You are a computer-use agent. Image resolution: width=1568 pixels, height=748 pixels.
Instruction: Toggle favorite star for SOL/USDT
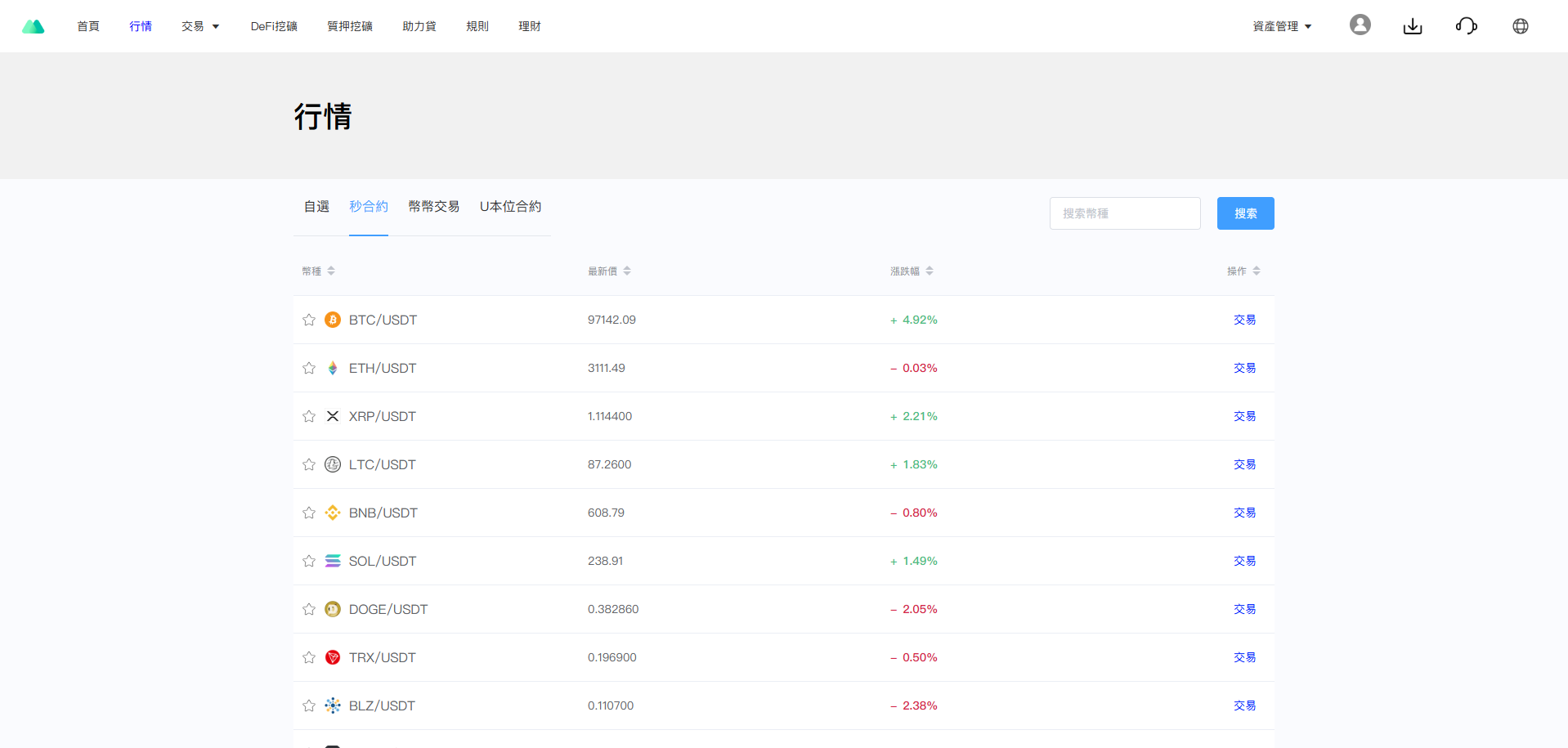pyautogui.click(x=309, y=561)
